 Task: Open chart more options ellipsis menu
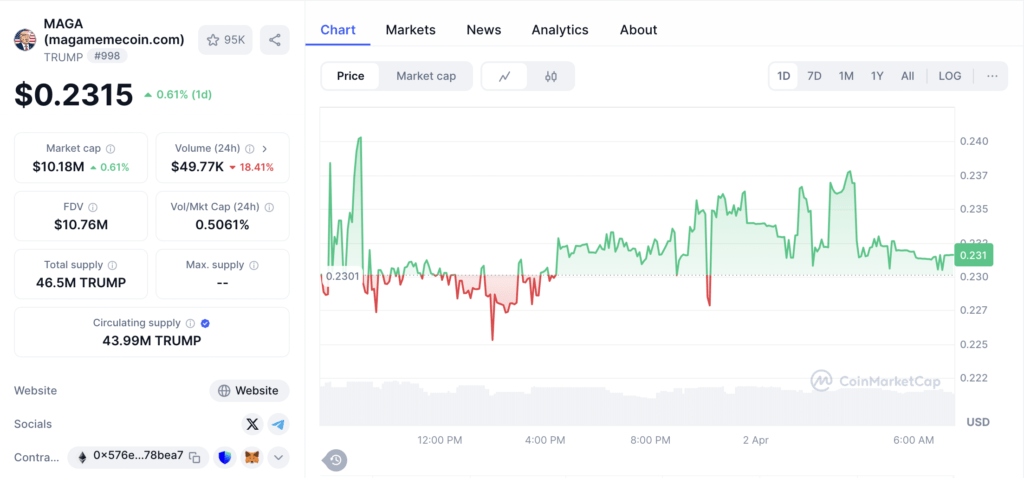point(993,76)
